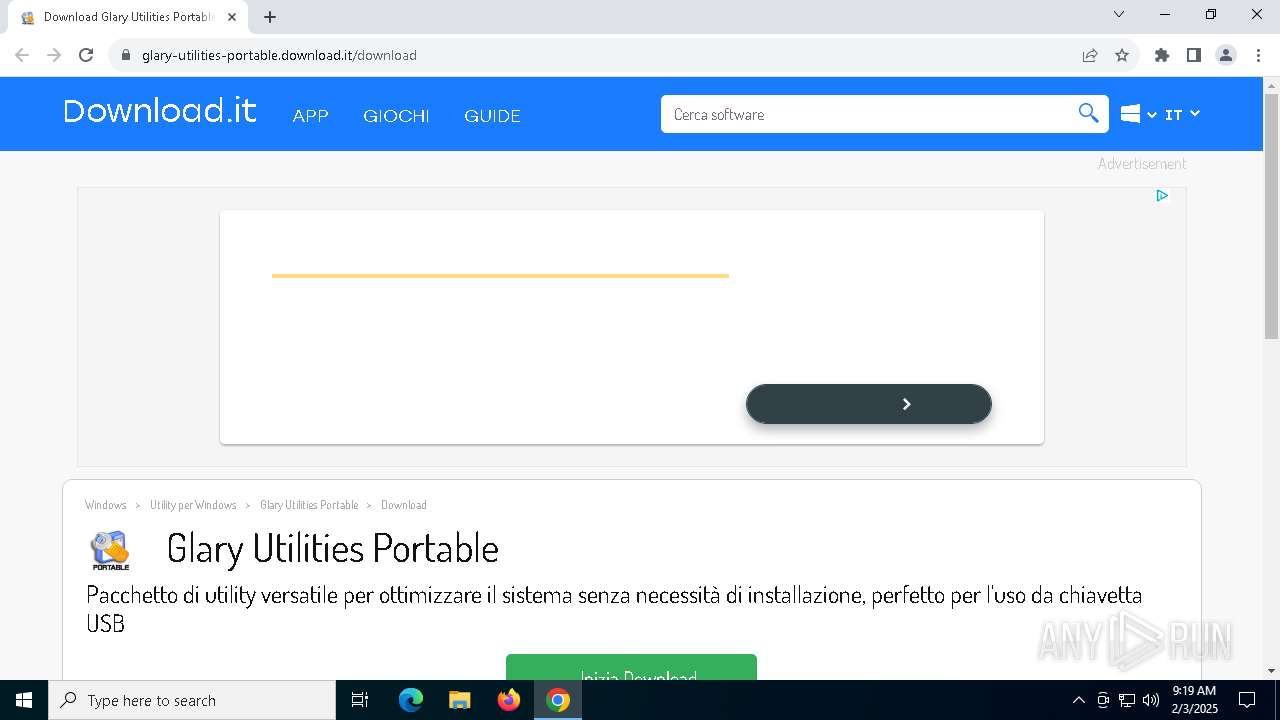Toggle the browser side panel icon
This screenshot has width=1280, height=720.
tap(1194, 55)
